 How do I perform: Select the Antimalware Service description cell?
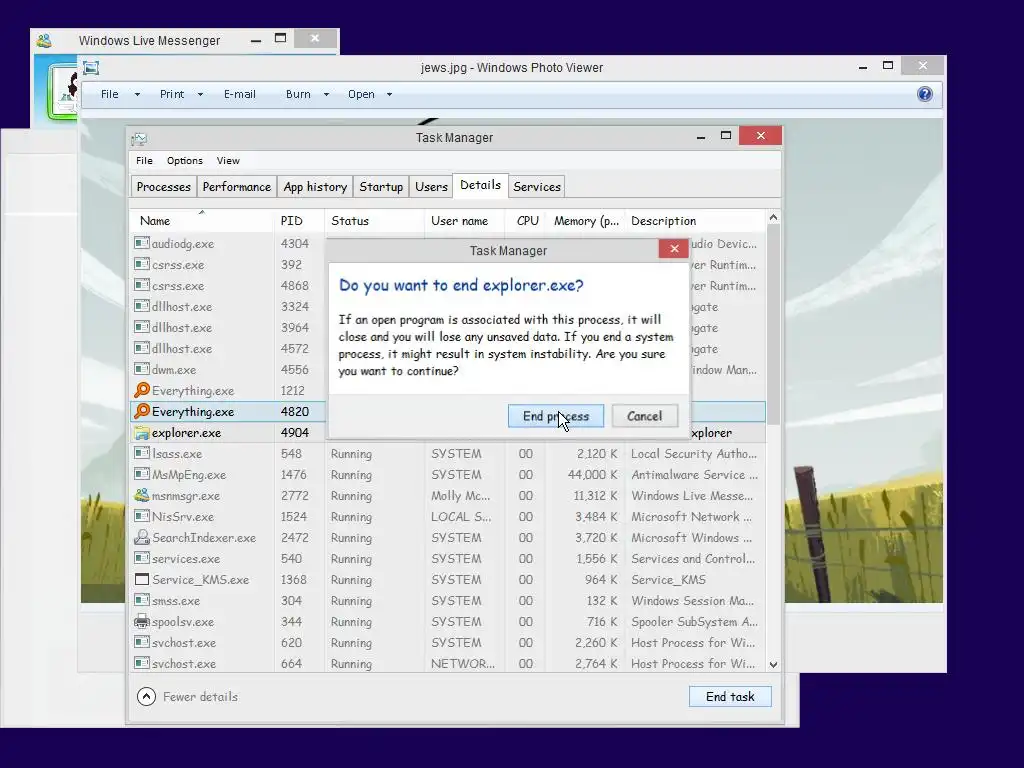694,475
